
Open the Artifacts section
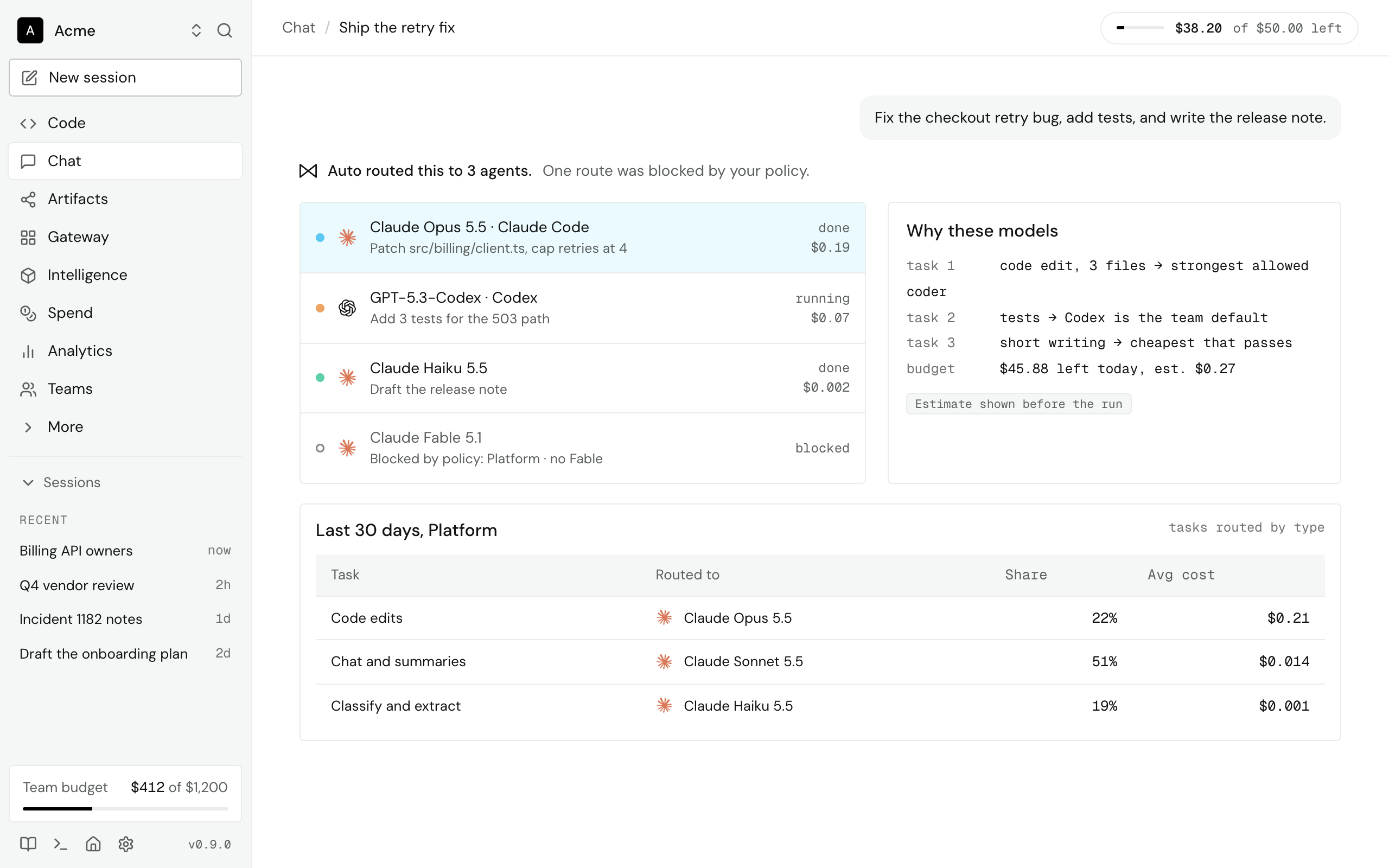[x=125, y=199]
